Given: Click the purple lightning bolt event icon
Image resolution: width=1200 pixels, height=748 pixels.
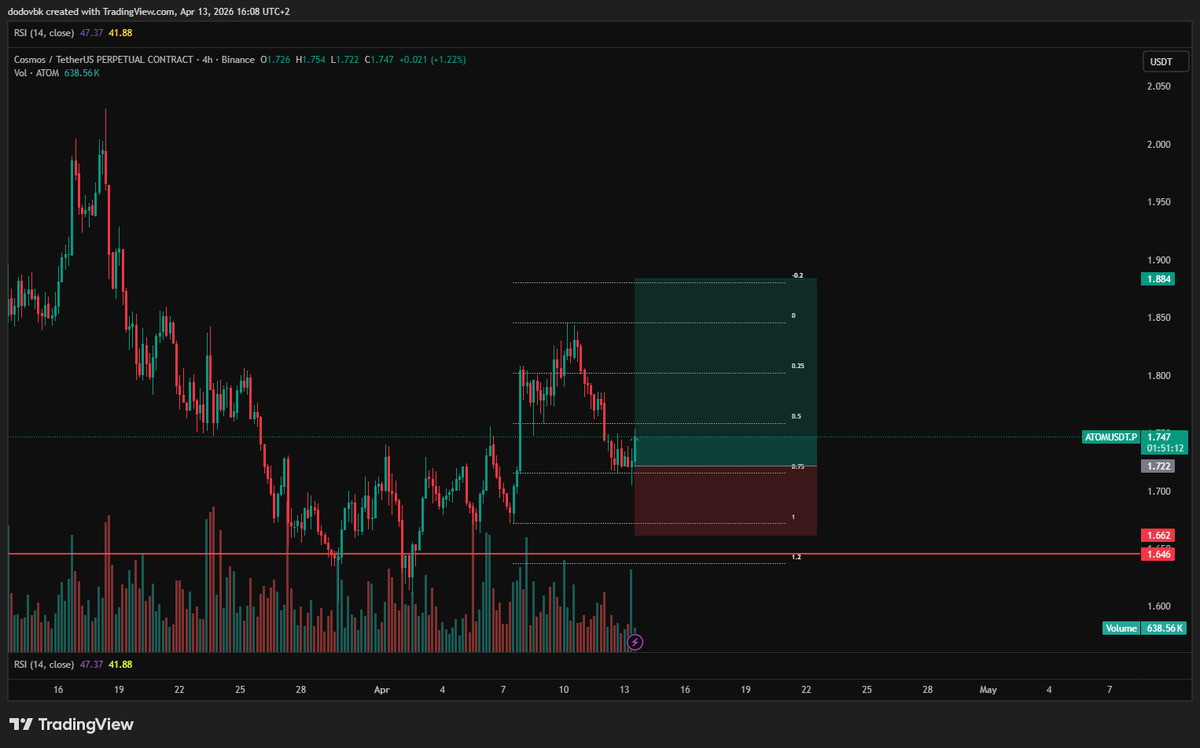Looking at the screenshot, I should click(x=634, y=642).
